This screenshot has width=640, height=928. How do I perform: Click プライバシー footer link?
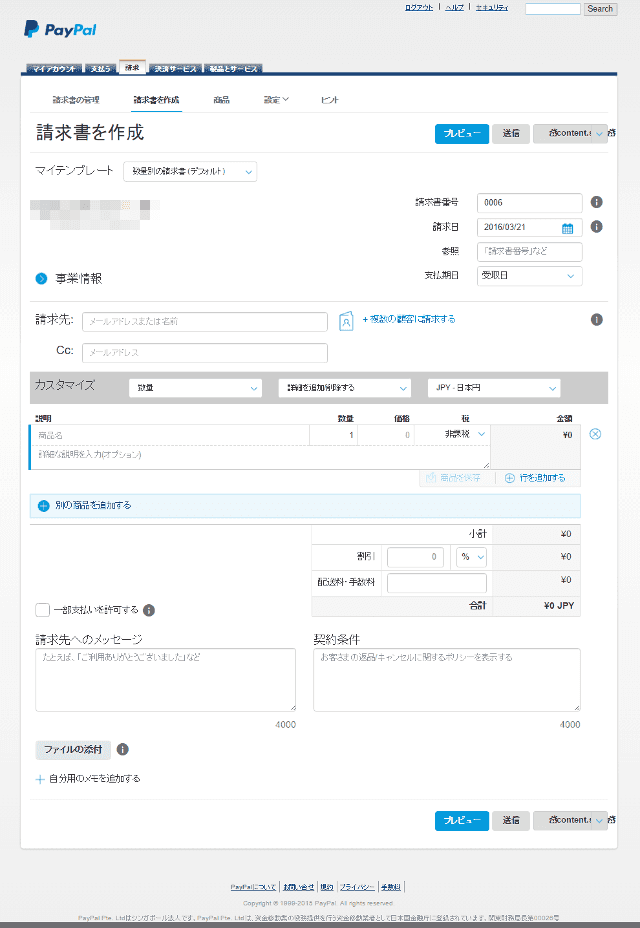pyautogui.click(x=358, y=887)
